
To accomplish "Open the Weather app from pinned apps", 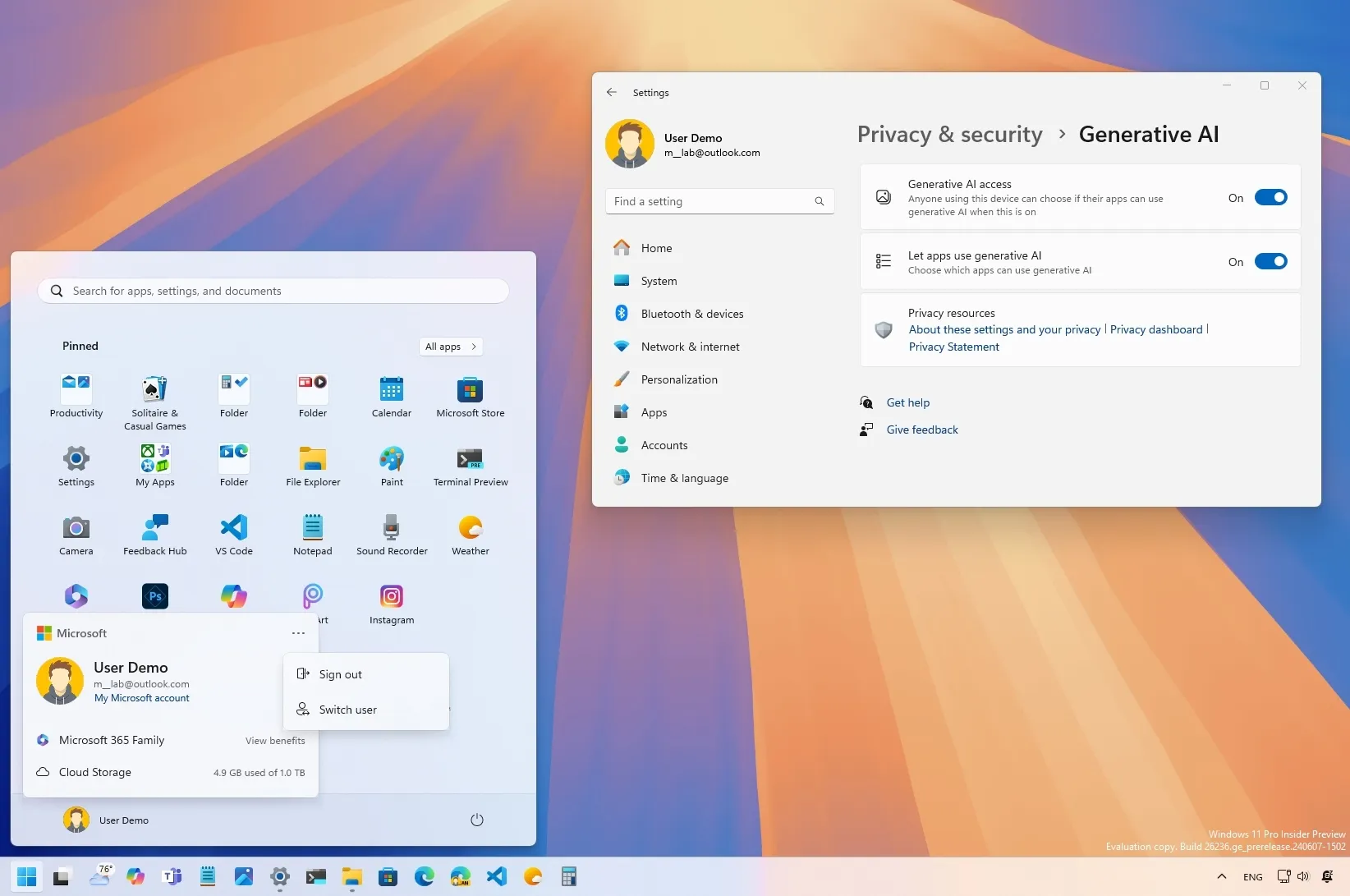I will click(x=470, y=534).
